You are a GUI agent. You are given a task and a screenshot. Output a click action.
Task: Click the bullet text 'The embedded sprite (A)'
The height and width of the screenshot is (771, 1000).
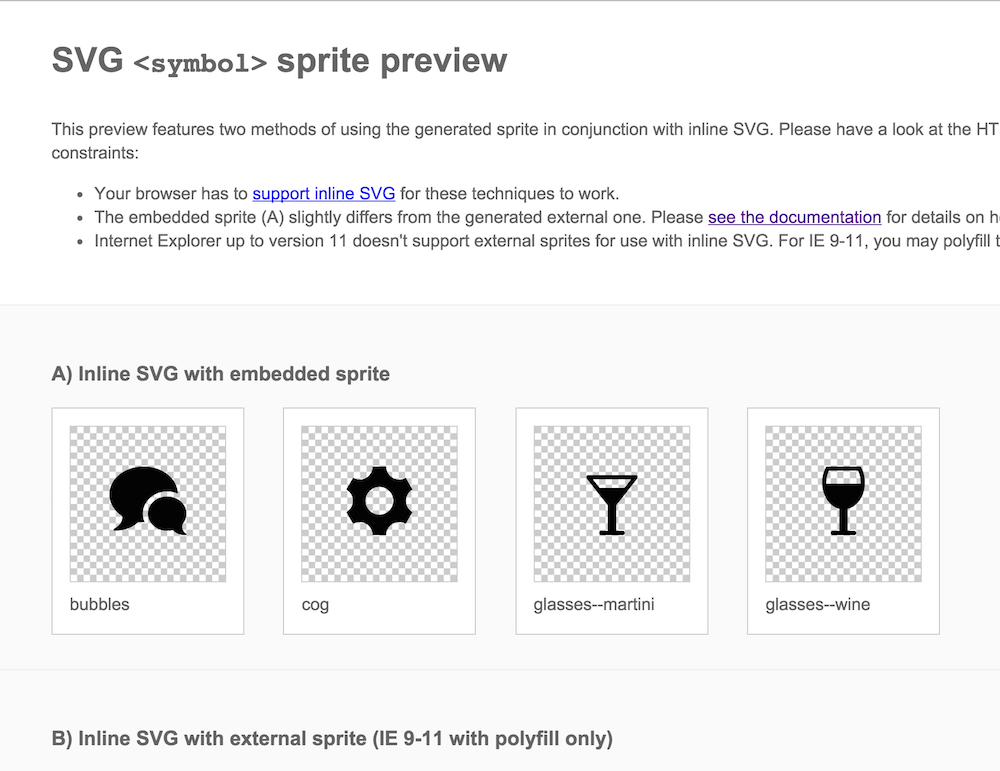tap(400, 217)
